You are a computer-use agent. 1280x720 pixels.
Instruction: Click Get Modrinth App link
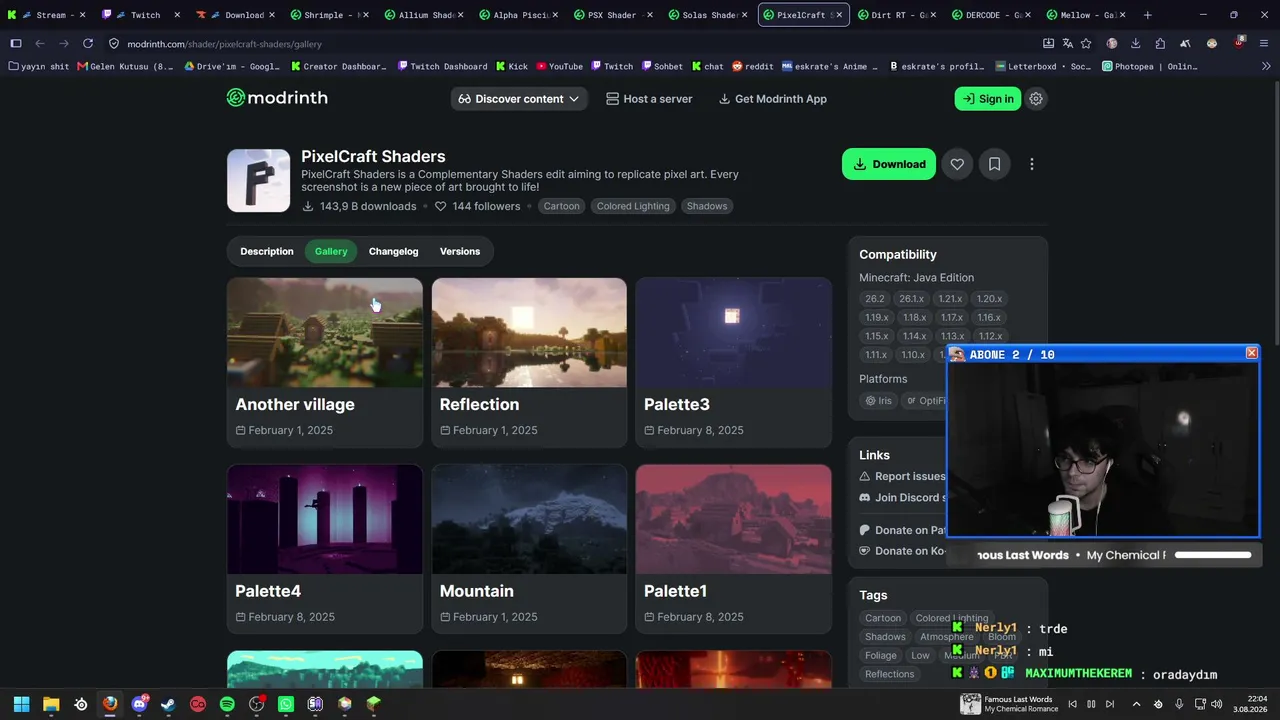pyautogui.click(x=772, y=99)
